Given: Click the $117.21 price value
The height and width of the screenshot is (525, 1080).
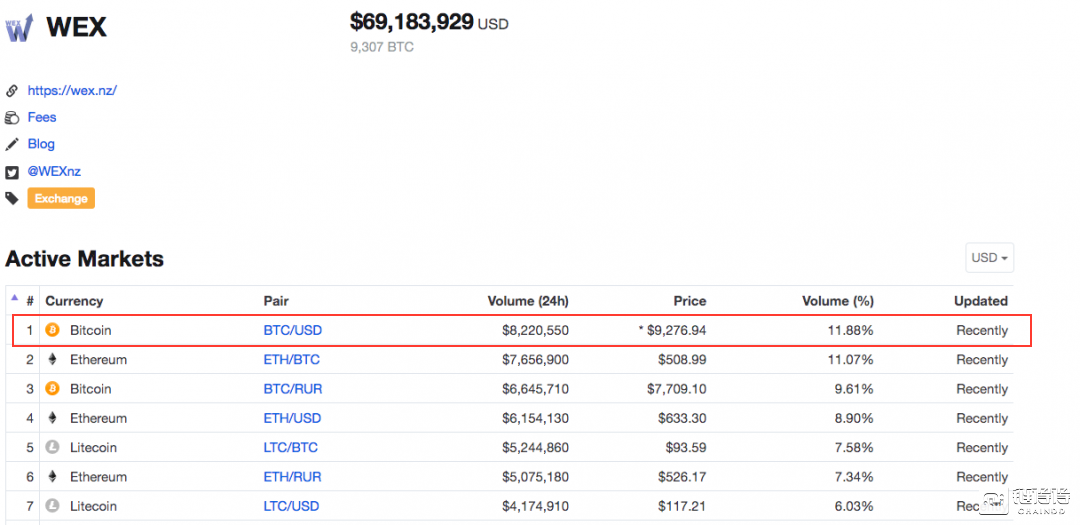Looking at the screenshot, I should pos(682,506).
